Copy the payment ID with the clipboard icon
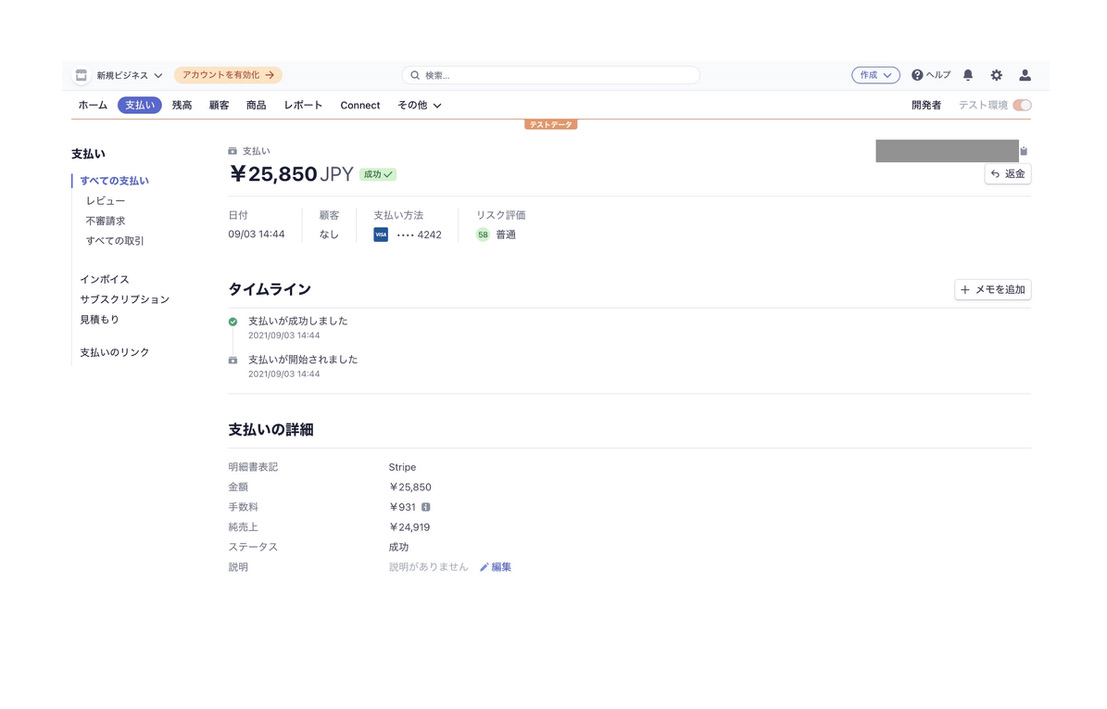Image resolution: width=1107 pixels, height=709 pixels. 1022,150
